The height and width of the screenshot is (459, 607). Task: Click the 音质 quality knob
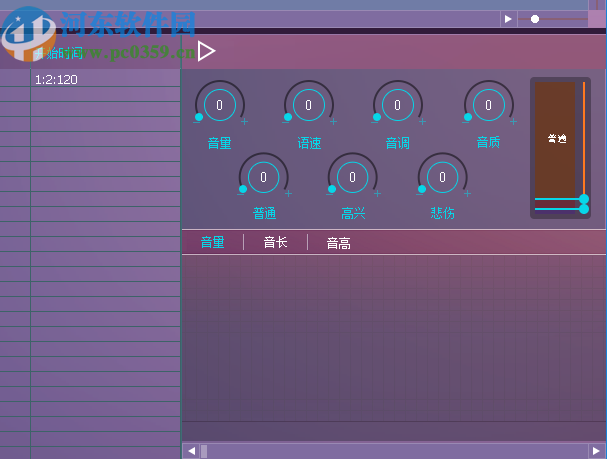[x=489, y=105]
